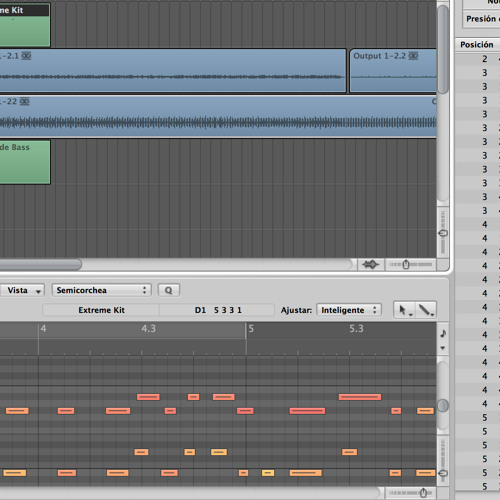Screen dimensions: 500x500
Task: Click the Posición column header
Action: (x=477, y=45)
